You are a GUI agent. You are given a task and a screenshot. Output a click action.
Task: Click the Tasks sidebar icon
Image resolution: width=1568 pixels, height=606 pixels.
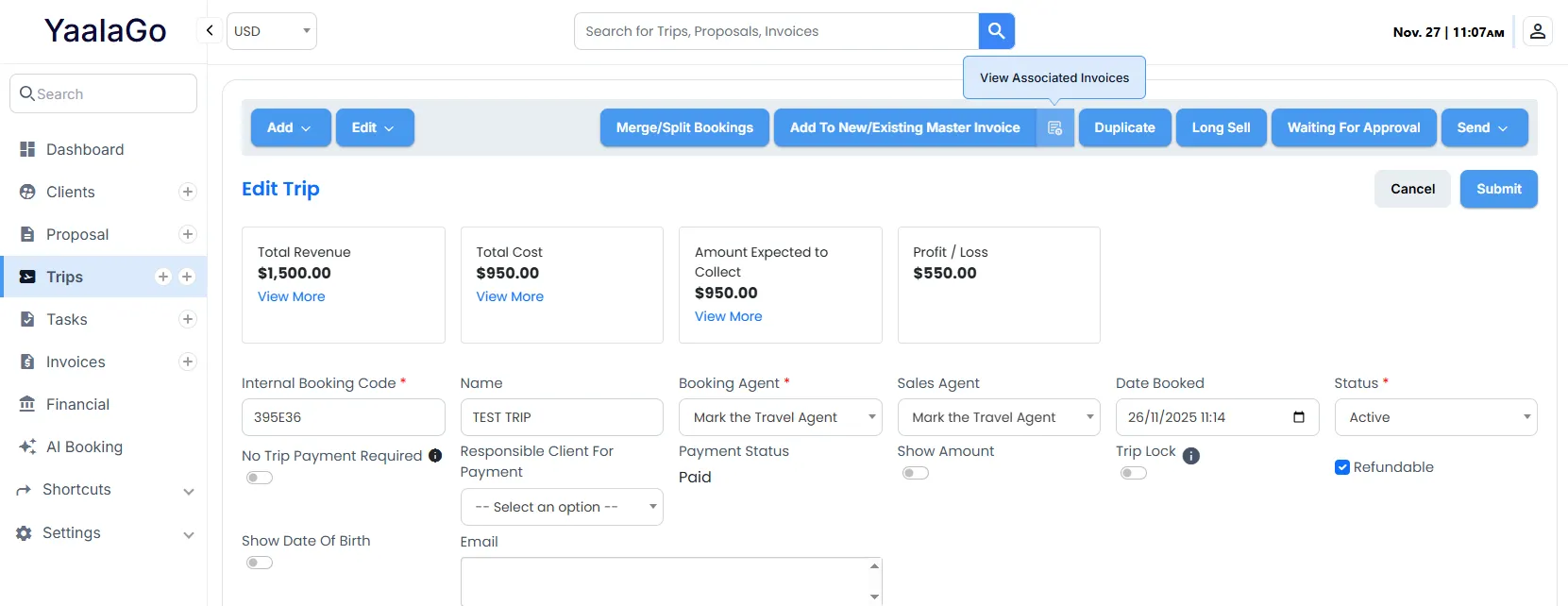point(27,319)
